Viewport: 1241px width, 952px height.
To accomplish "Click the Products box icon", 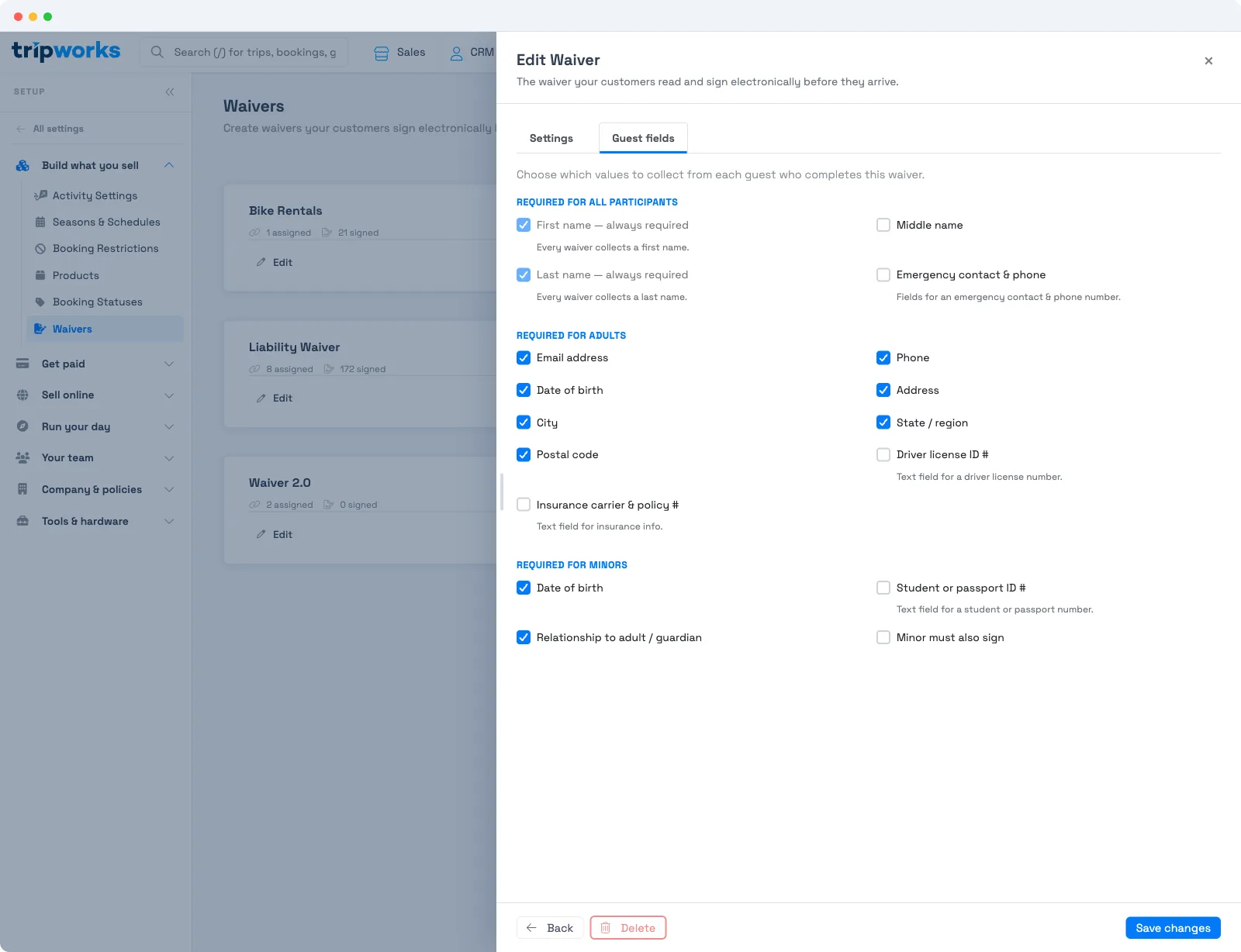I will [x=40, y=275].
